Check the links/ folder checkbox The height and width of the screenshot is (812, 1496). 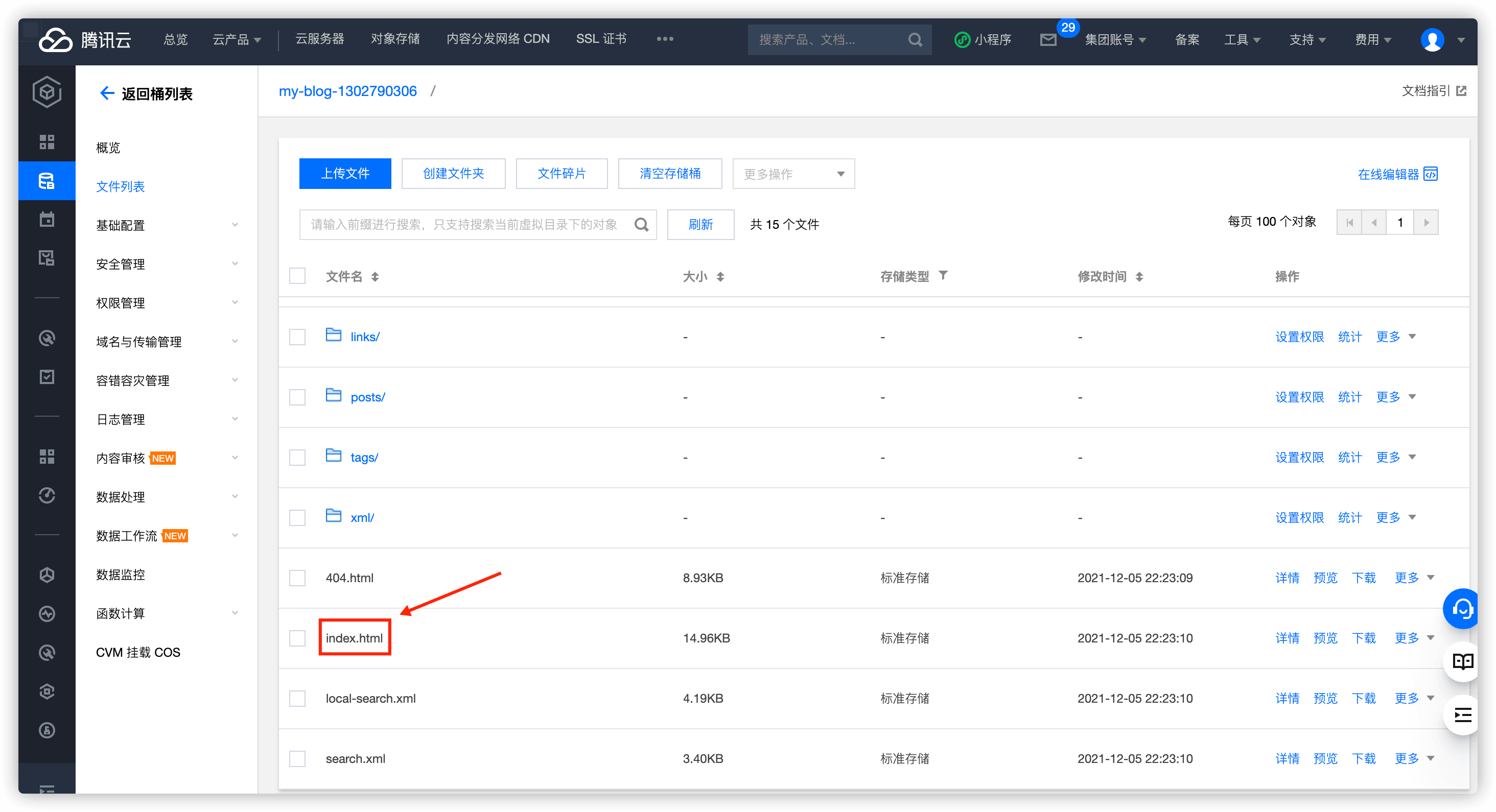[297, 337]
